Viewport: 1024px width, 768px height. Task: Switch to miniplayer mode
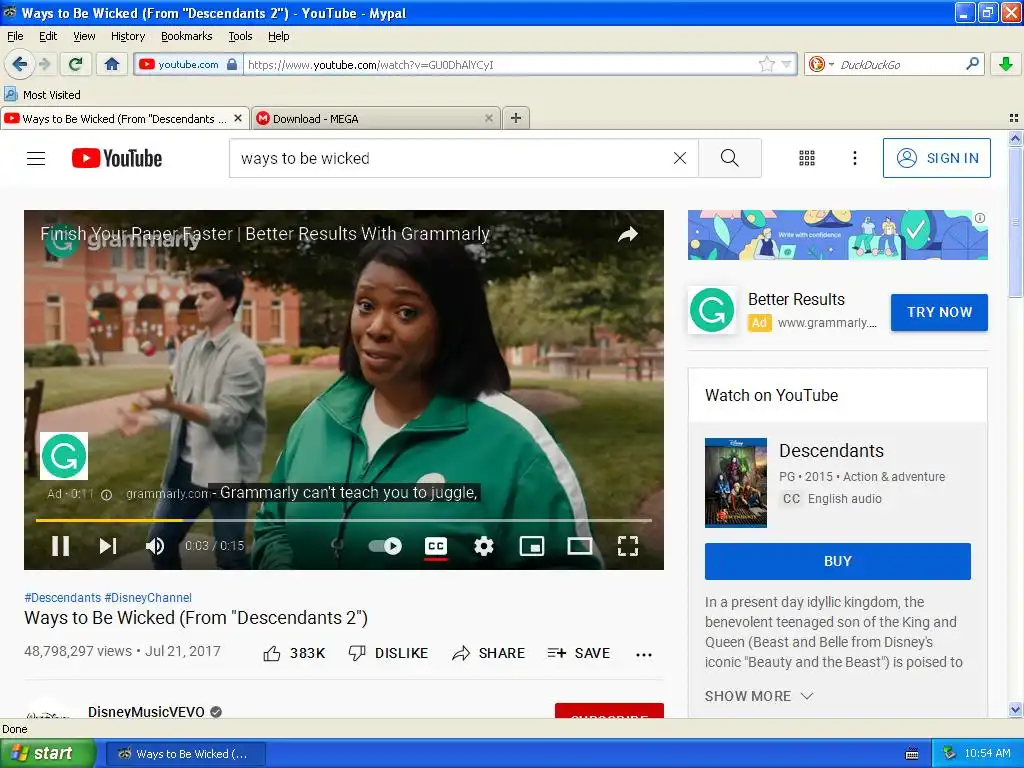click(x=532, y=546)
